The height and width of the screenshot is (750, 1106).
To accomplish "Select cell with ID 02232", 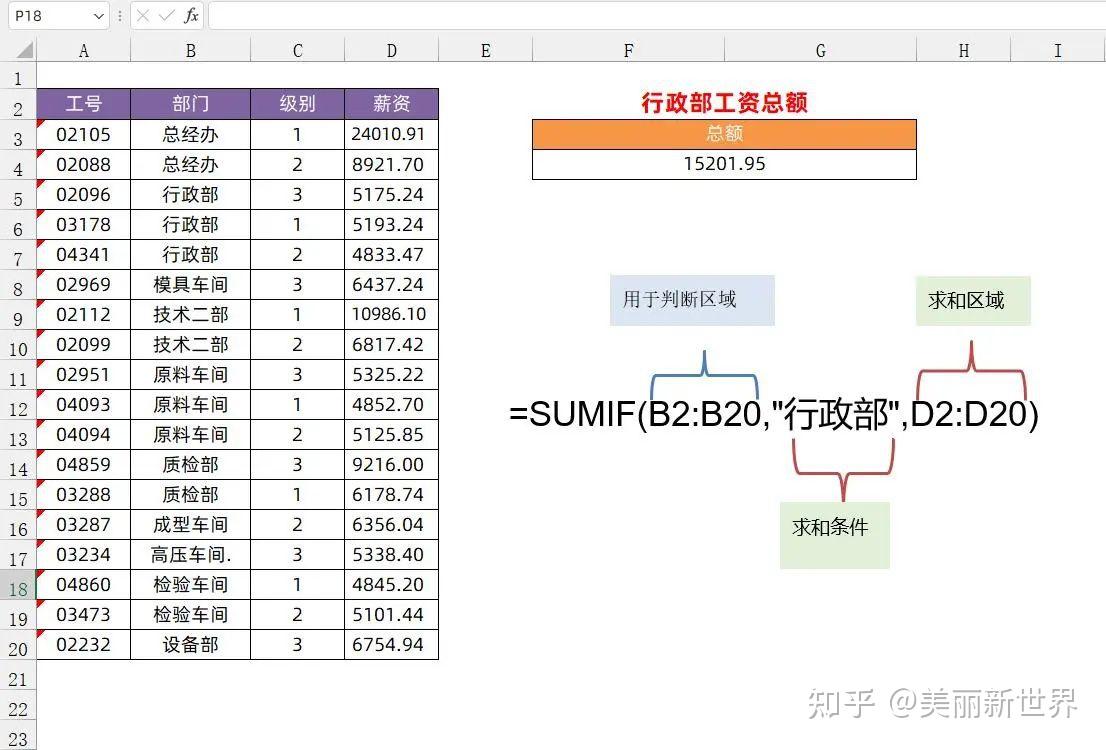I will 83,644.
